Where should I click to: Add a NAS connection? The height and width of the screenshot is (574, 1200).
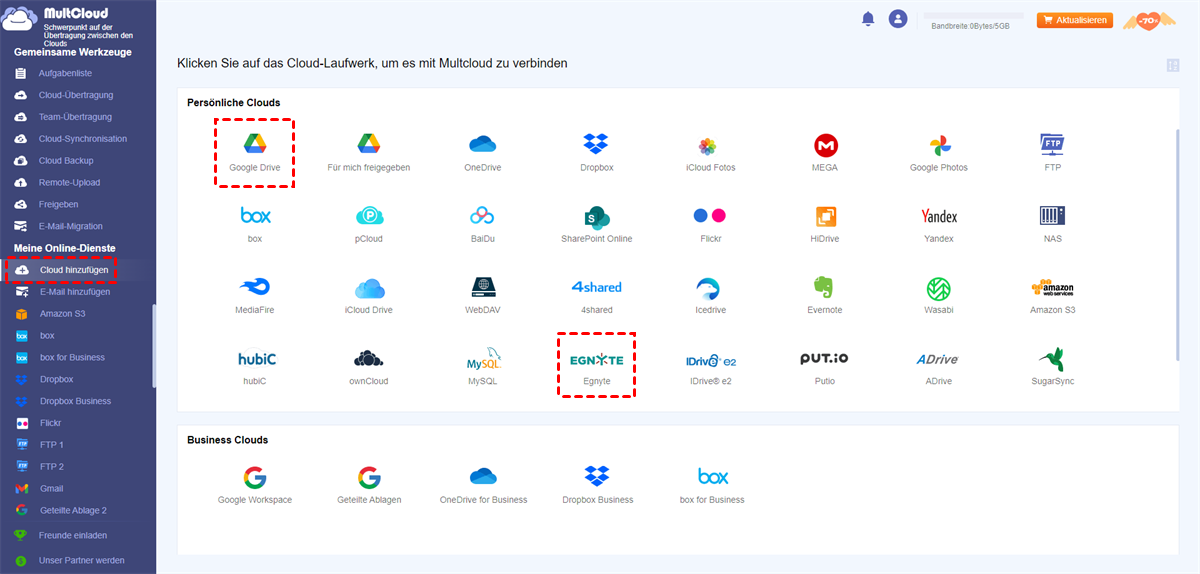pos(1052,216)
